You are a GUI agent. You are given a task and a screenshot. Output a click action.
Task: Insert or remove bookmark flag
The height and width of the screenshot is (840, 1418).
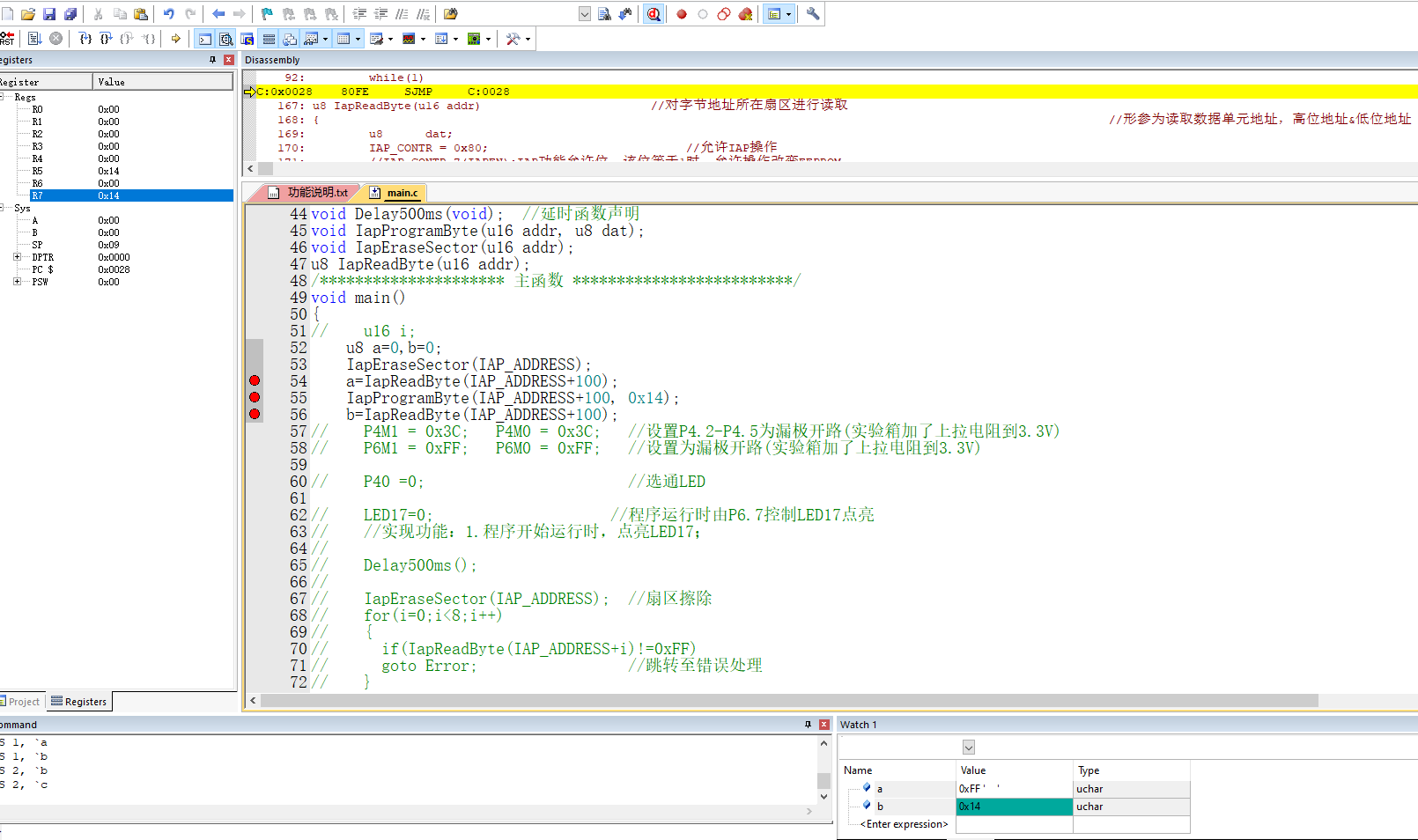click(x=267, y=14)
